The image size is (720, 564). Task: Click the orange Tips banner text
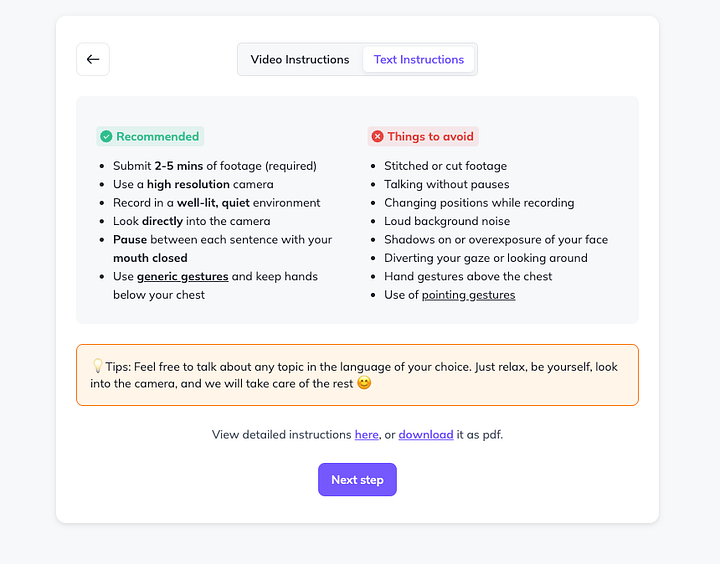(x=354, y=375)
